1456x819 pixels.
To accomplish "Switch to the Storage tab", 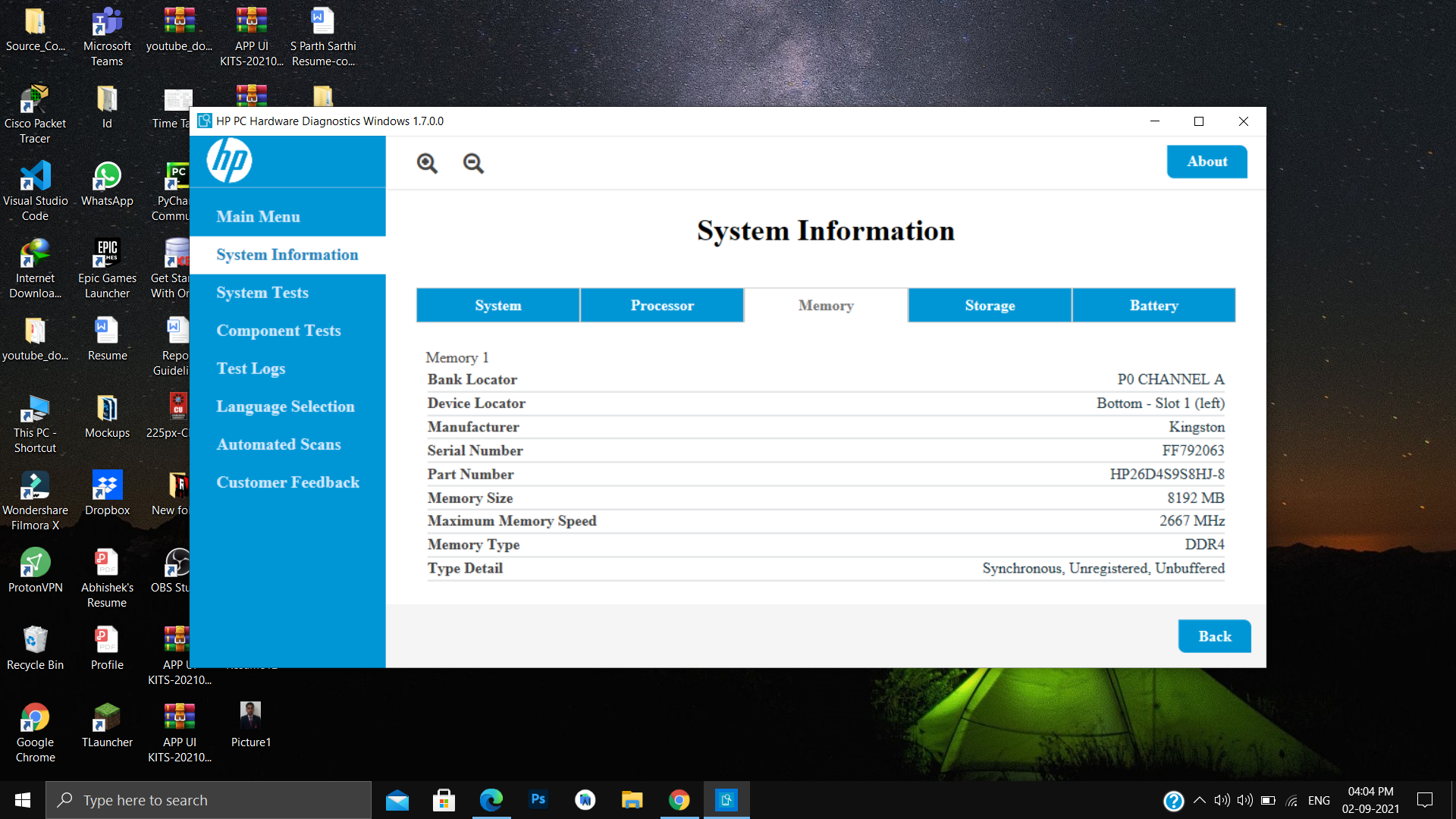I will pos(990,305).
